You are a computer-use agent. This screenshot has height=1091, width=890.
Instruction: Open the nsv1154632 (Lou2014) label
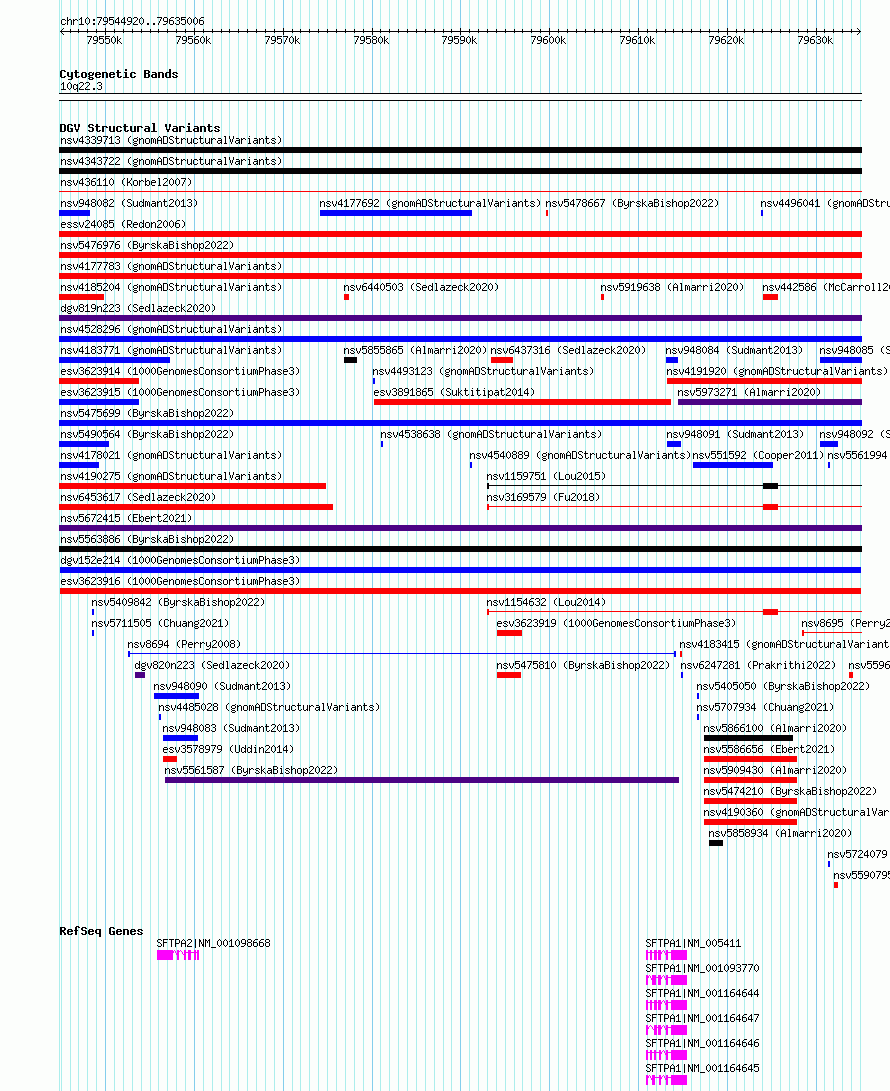pos(546,602)
